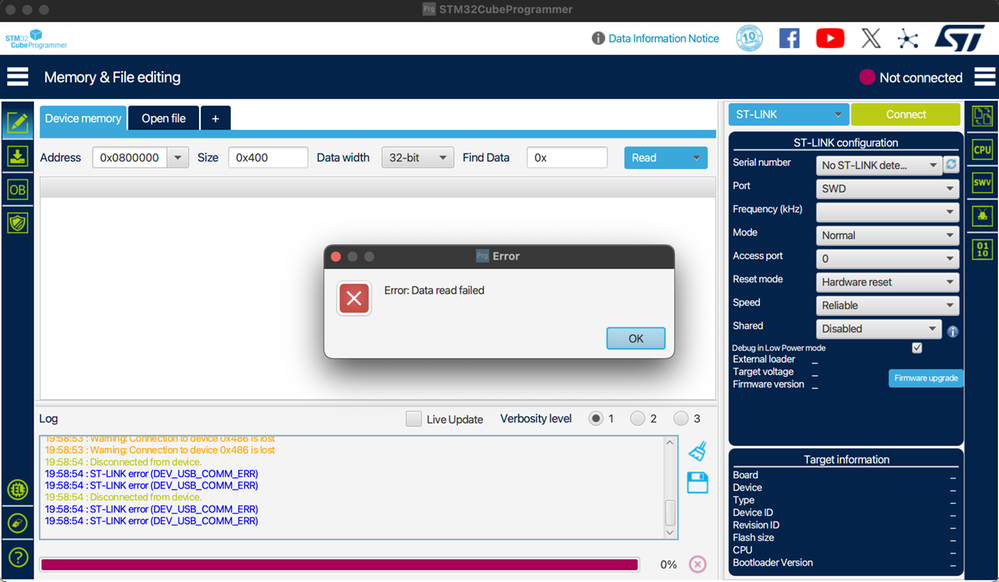Expand the Address dropdown arrow
Viewport: 999px width, 582px height.
(178, 157)
